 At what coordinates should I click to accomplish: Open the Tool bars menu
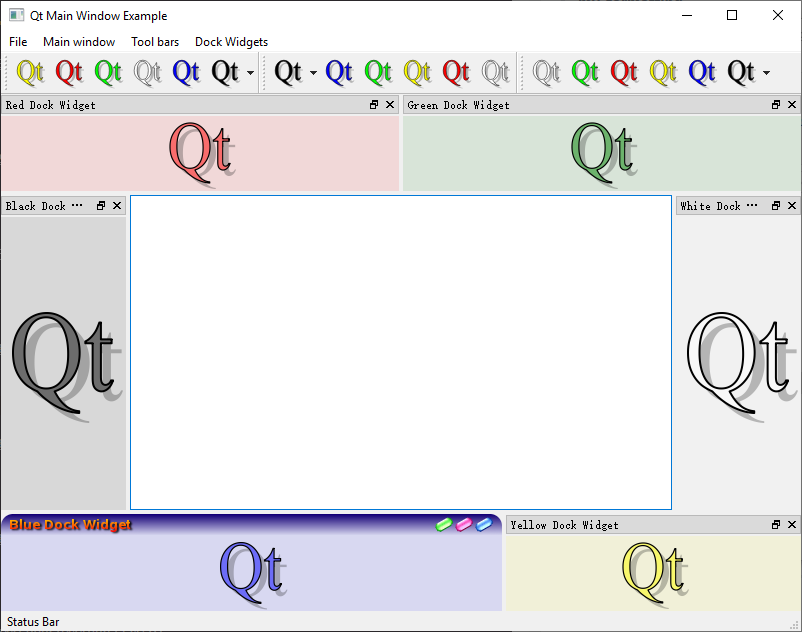pos(155,42)
